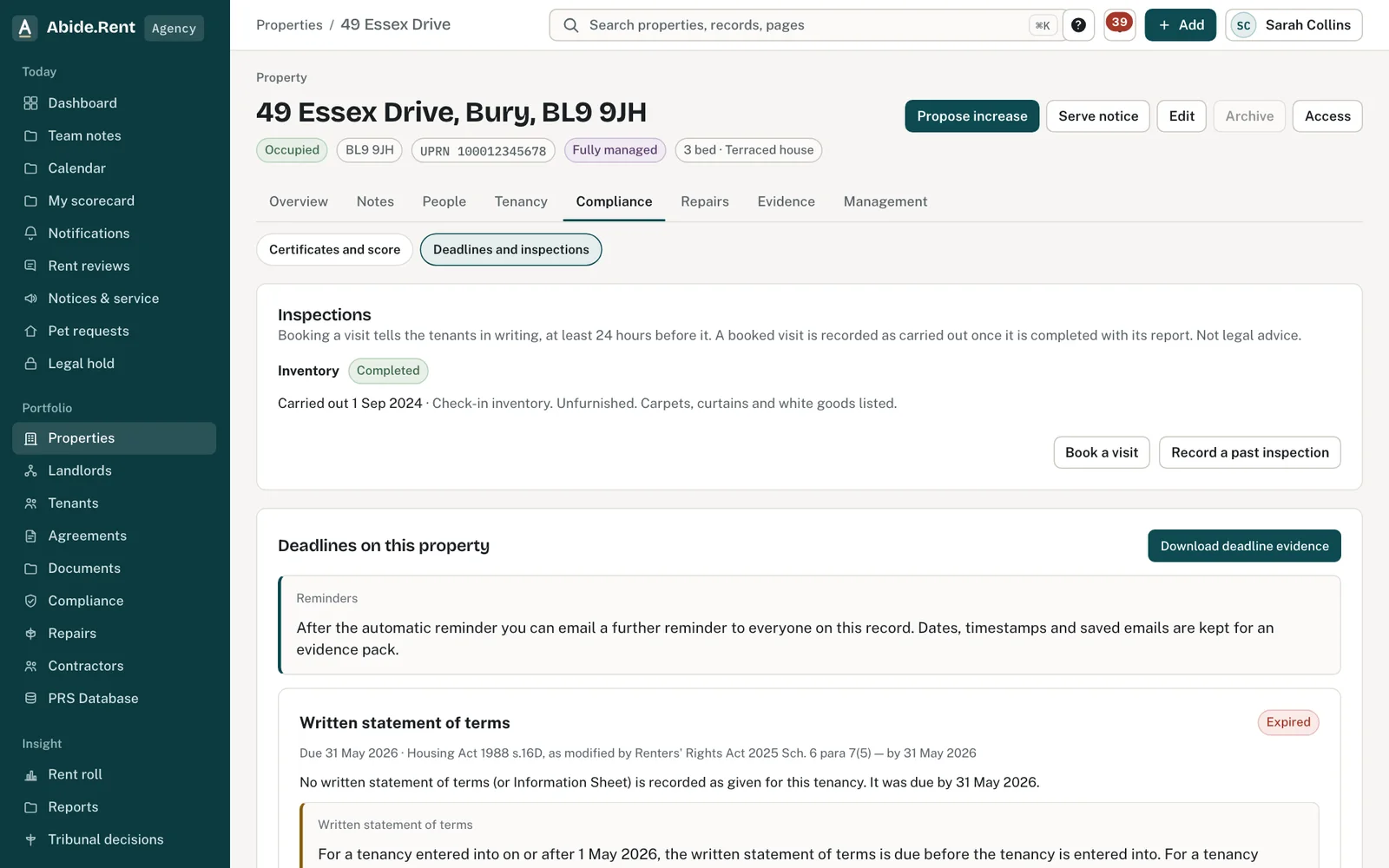
Task: Click the PRS Database icon
Action: pos(30,699)
